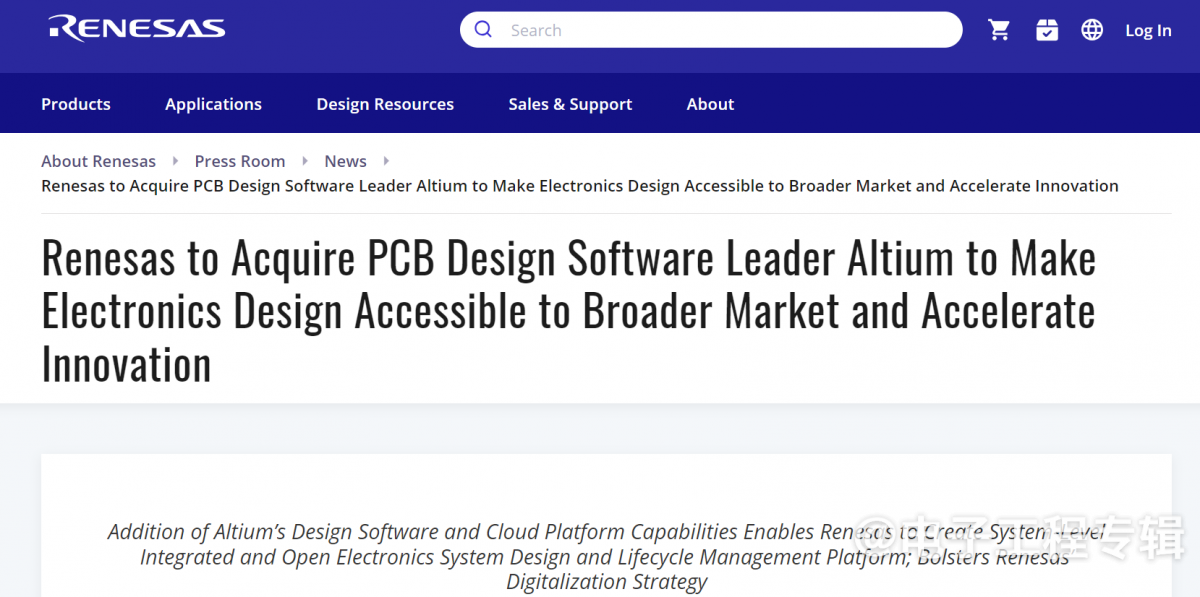Focus the Search input field

point(711,30)
